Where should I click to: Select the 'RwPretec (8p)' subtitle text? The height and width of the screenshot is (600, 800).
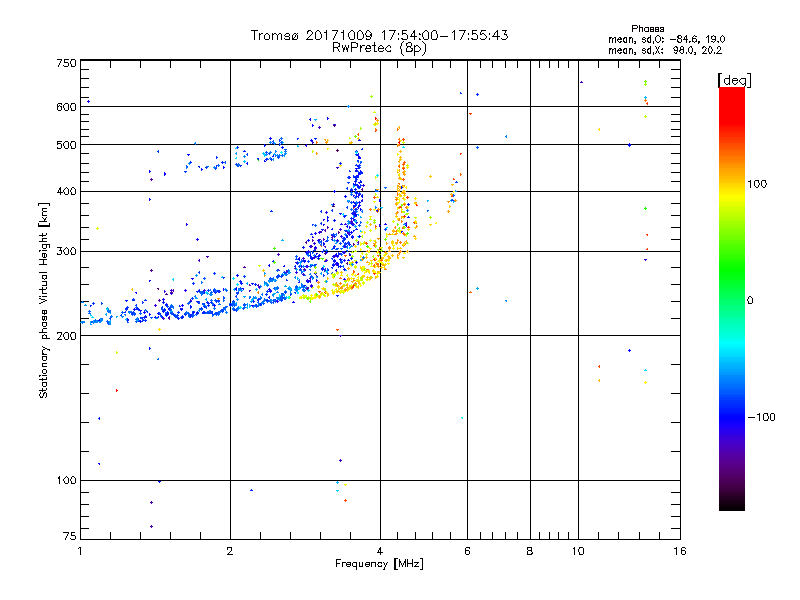[x=379, y=48]
